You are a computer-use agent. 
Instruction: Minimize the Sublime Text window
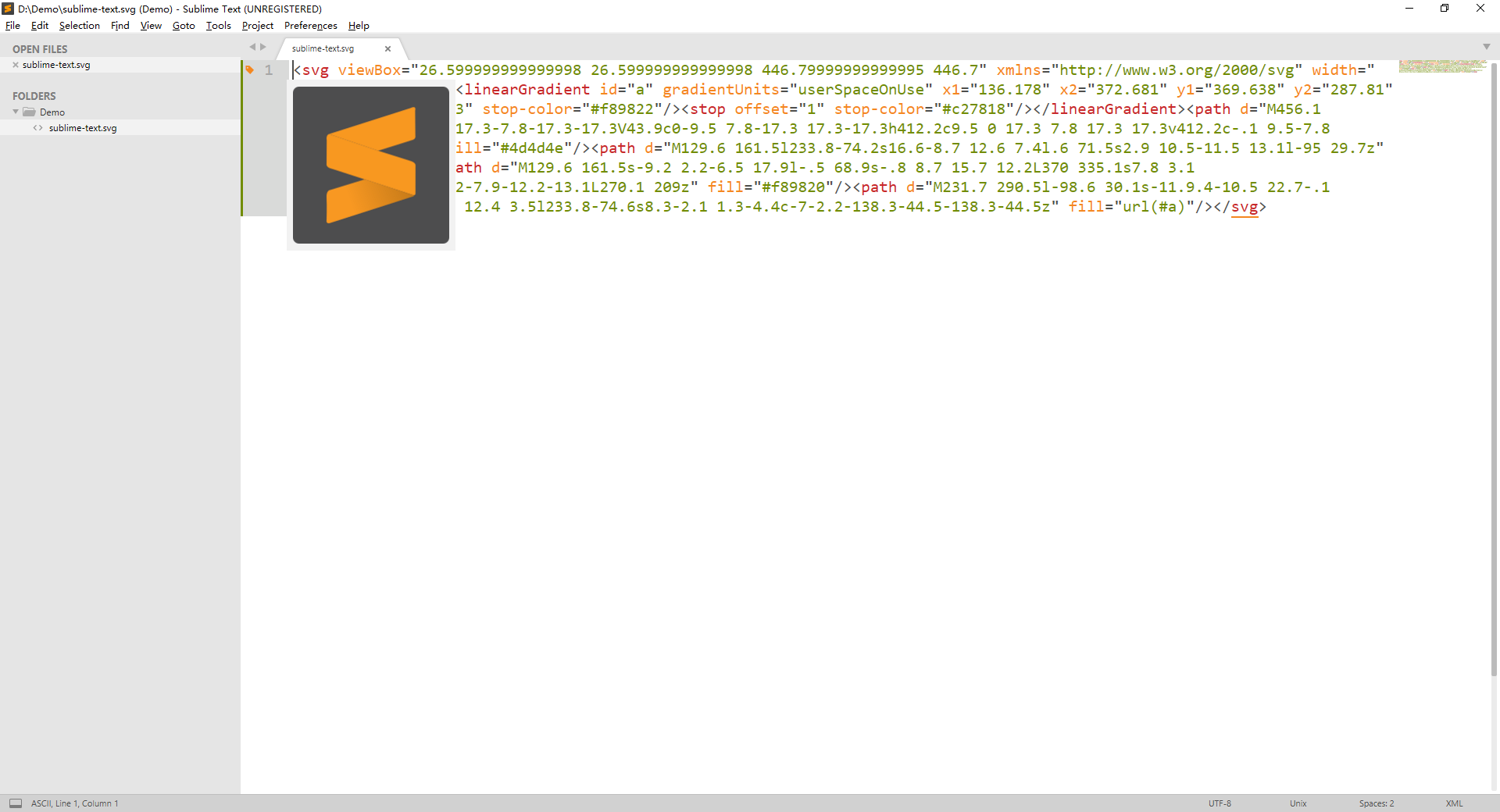pos(1409,9)
